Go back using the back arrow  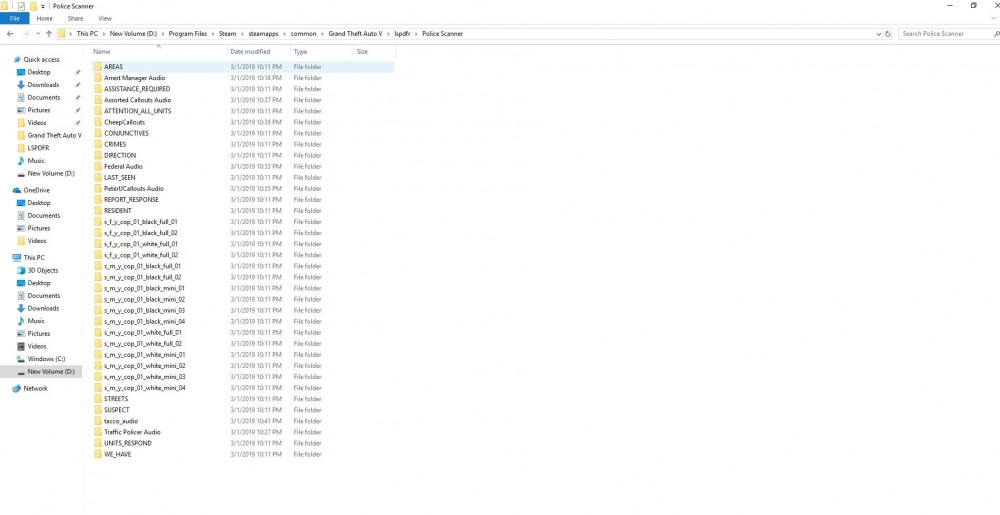10,34
